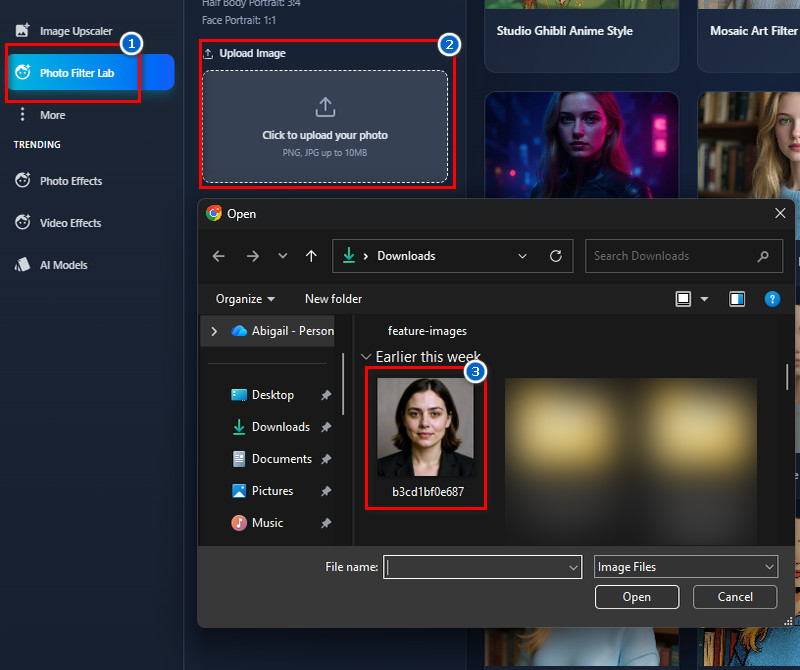
Task: Click the pin icon beside Documents
Action: click(326, 459)
